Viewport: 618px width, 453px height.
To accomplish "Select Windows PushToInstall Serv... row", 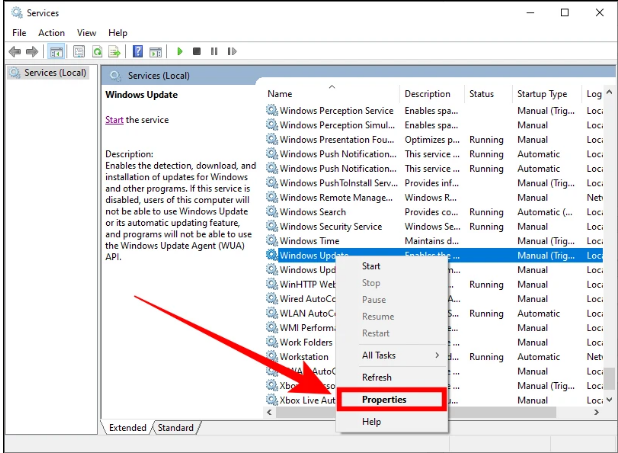I will 434,183.
